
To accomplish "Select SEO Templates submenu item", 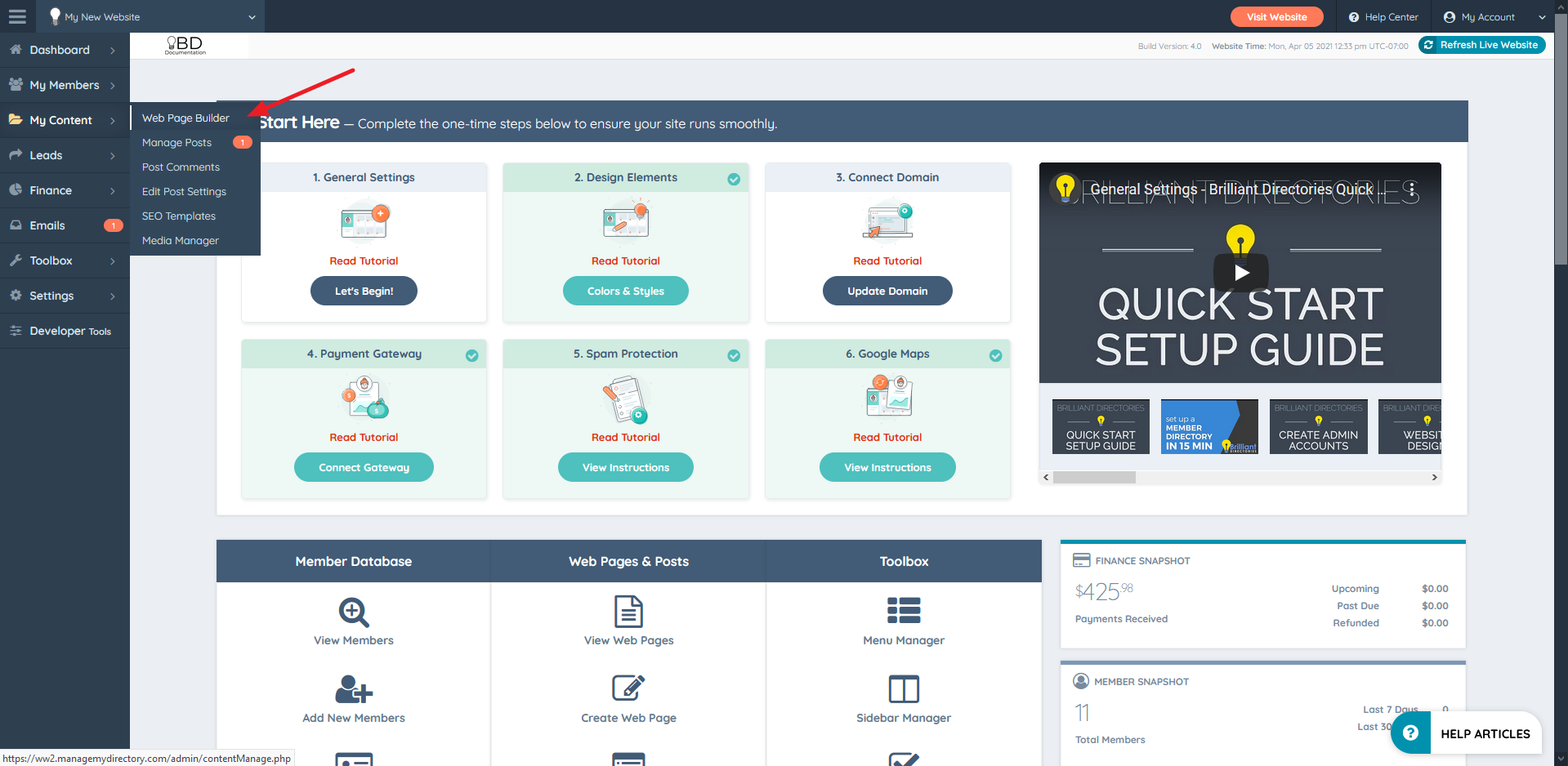I will (x=179, y=216).
